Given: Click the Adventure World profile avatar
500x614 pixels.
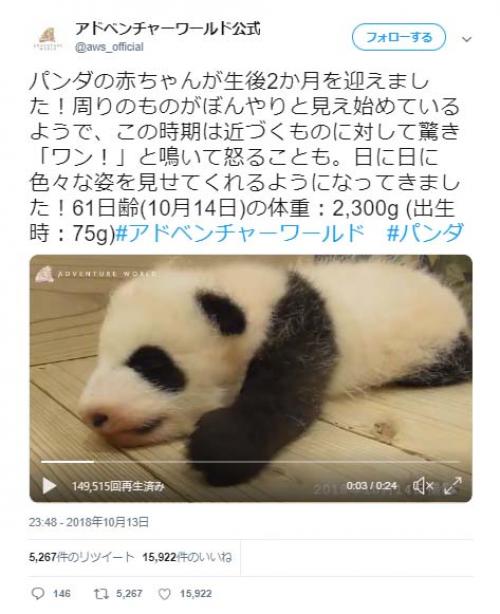Looking at the screenshot, I should tap(48, 38).
